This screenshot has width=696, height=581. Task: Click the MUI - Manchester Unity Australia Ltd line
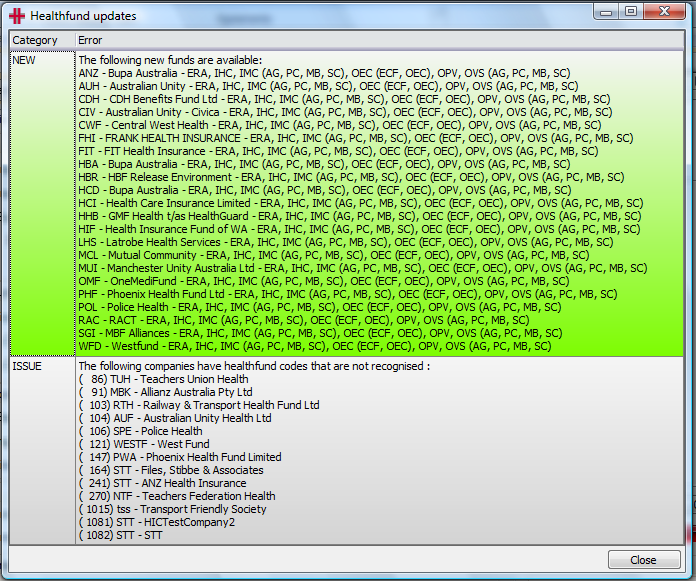point(363,269)
